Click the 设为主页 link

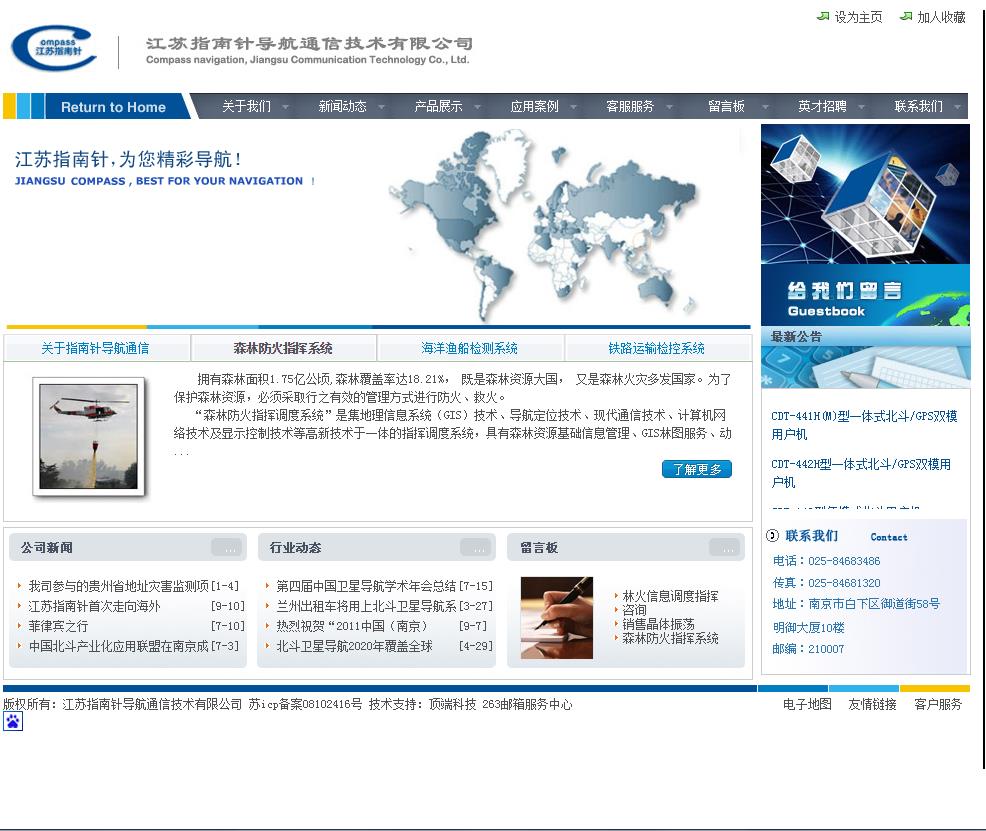coord(858,17)
